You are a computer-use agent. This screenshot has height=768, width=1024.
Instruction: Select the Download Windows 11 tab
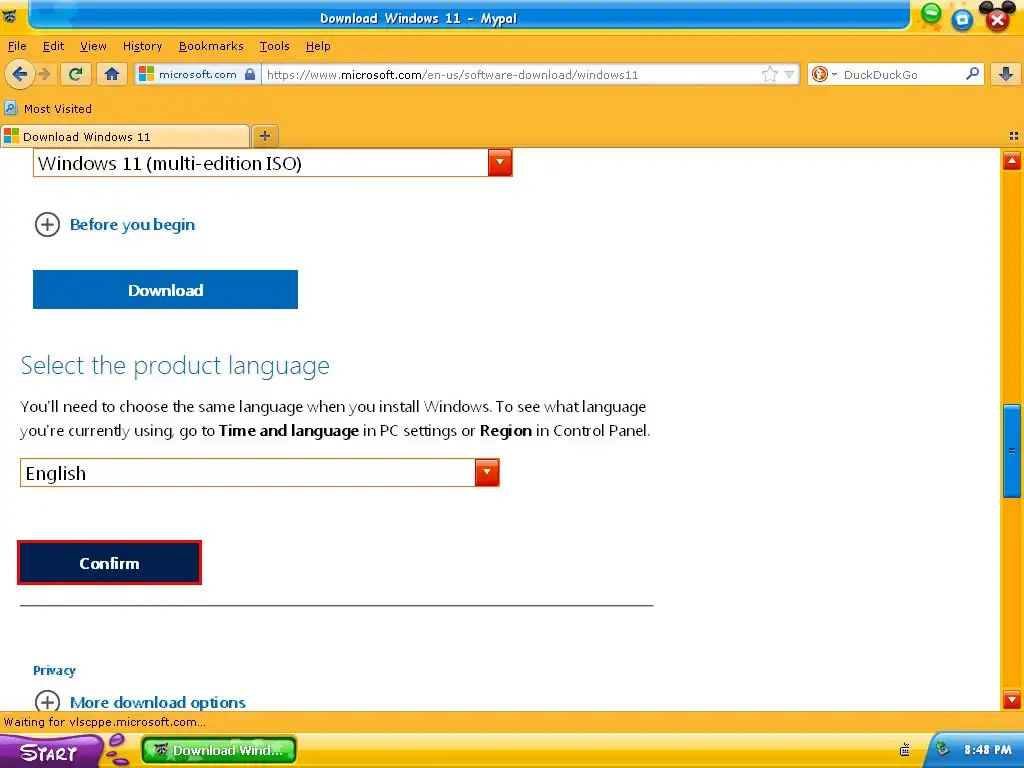[125, 136]
